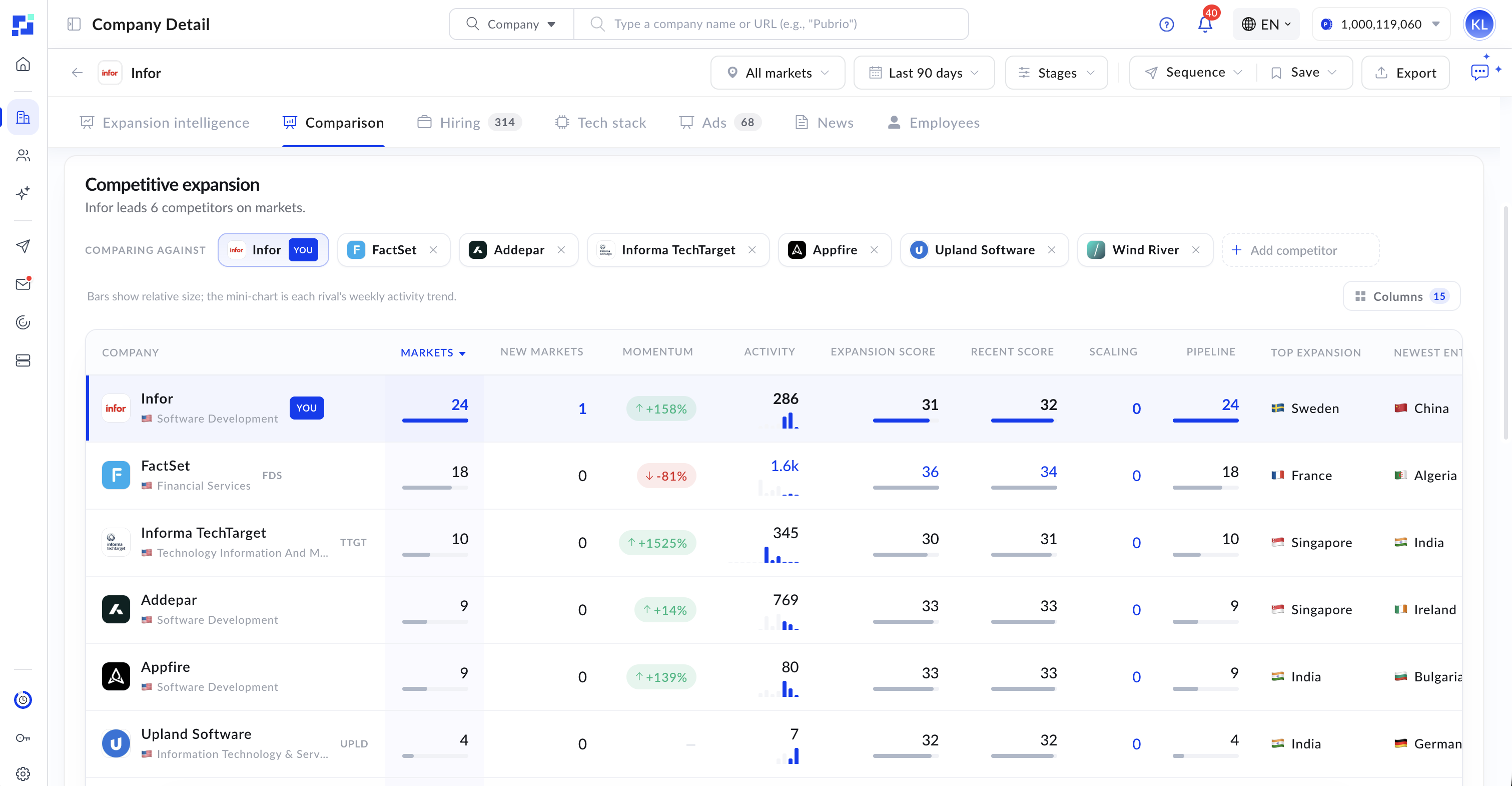
Task: Select the Infor YOU chip
Action: pyautogui.click(x=273, y=250)
